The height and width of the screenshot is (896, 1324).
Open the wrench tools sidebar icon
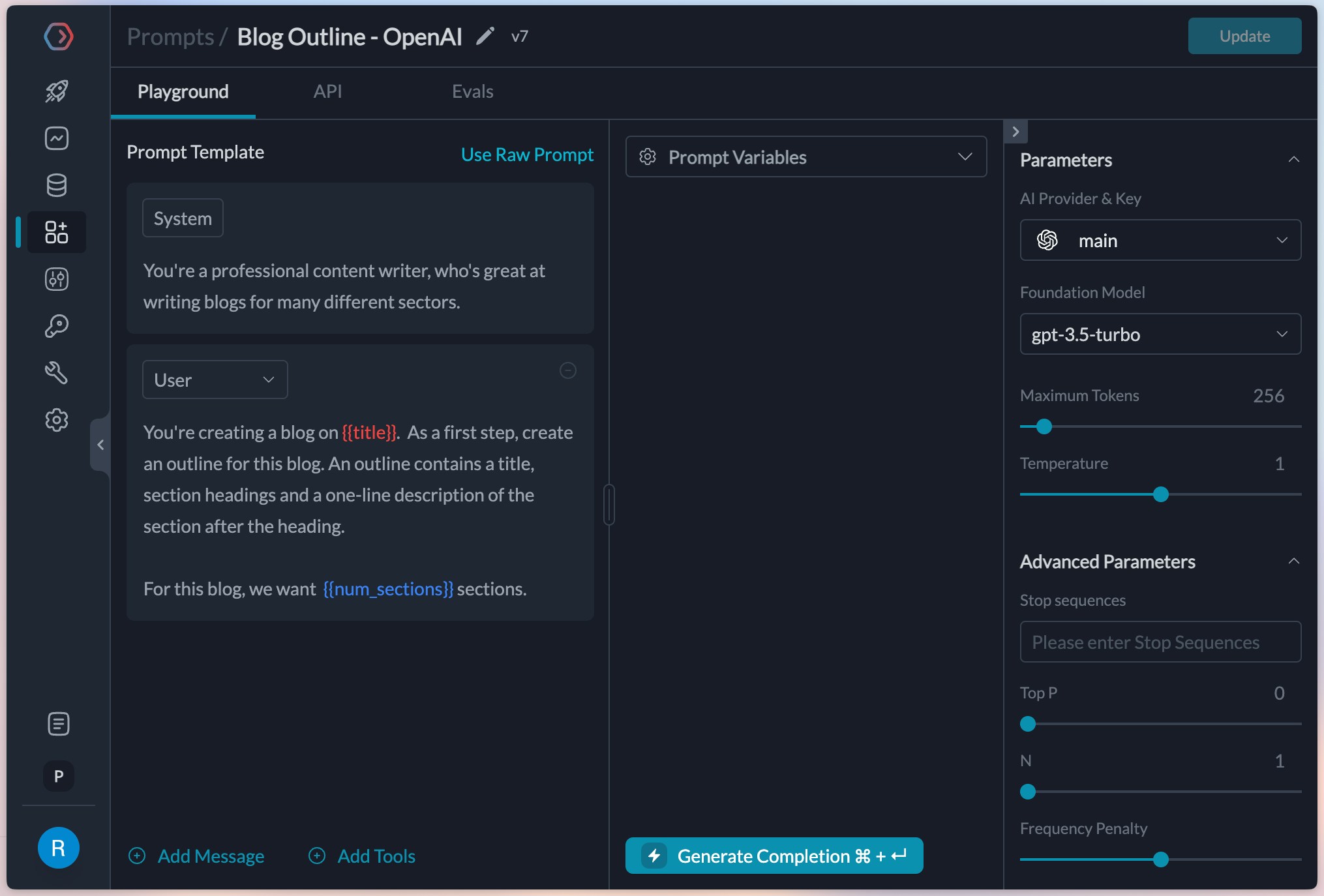57,373
